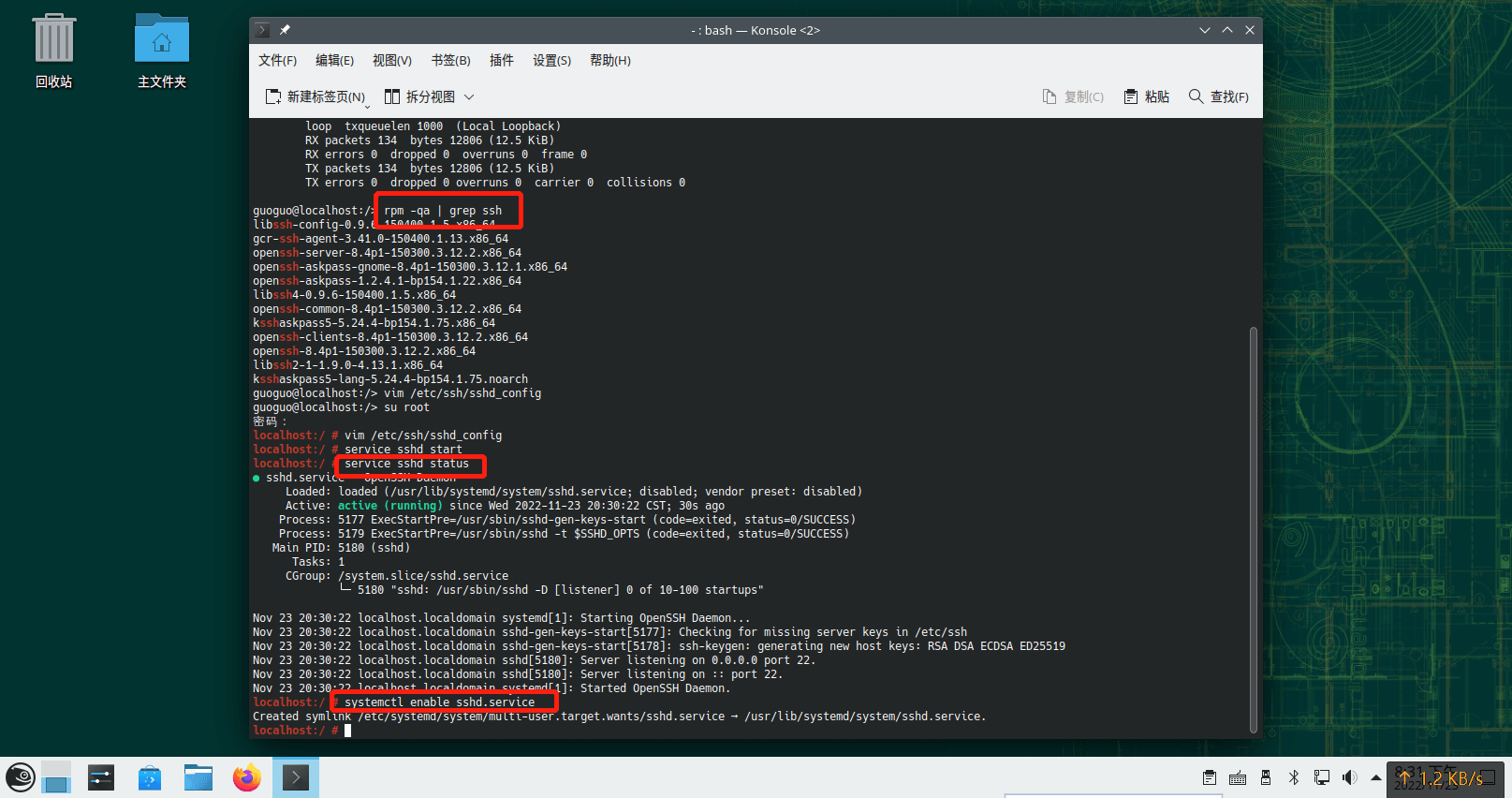Click the 查找(F) find button
The image size is (1512, 798).
point(1219,97)
